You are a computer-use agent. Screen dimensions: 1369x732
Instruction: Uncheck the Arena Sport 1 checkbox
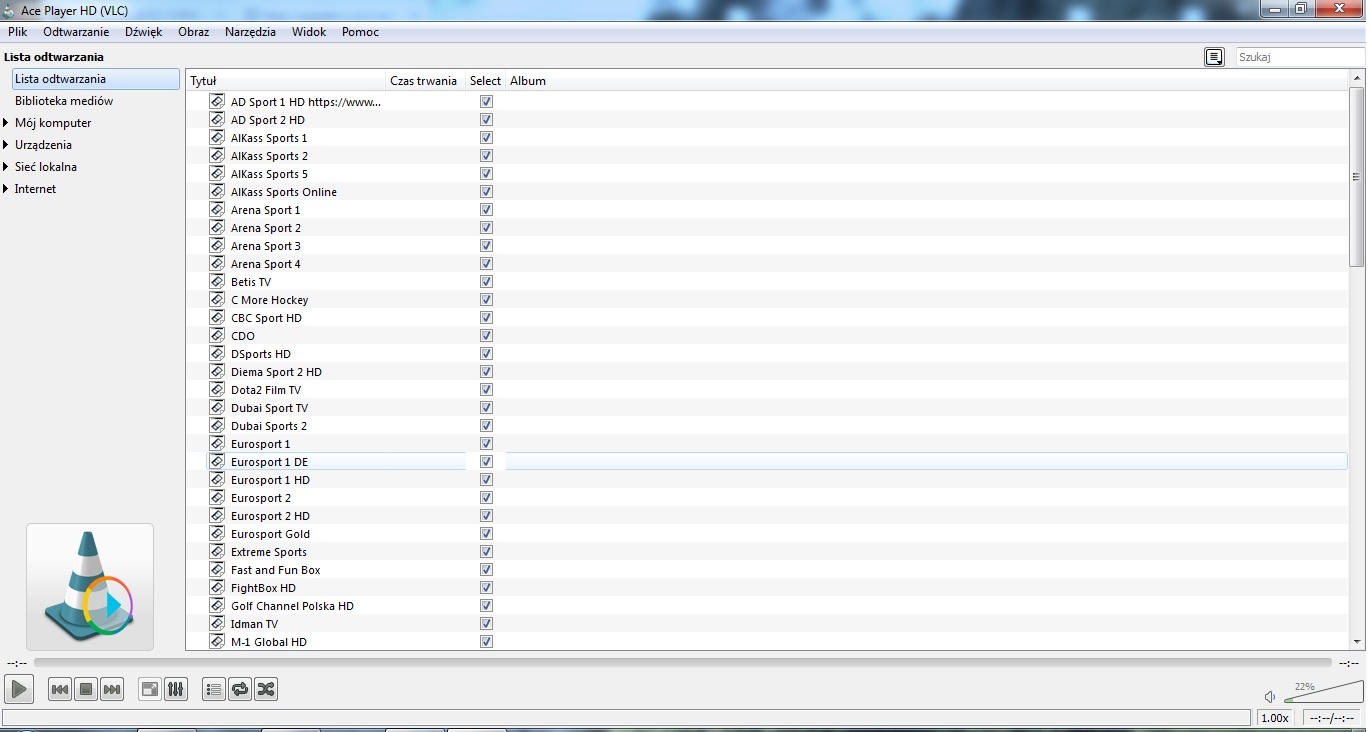pyautogui.click(x=486, y=210)
